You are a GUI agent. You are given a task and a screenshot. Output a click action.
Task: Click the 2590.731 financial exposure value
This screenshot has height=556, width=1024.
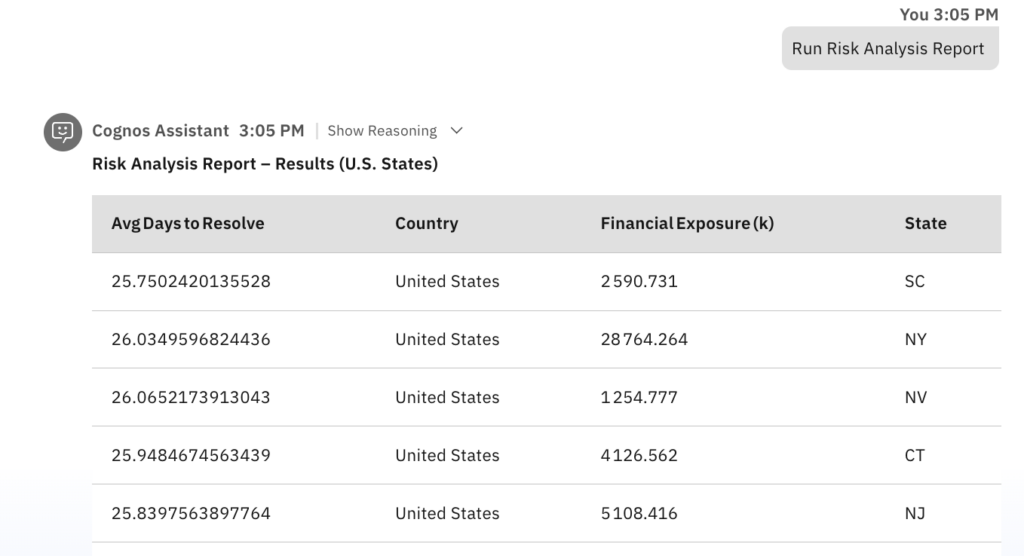[639, 282]
